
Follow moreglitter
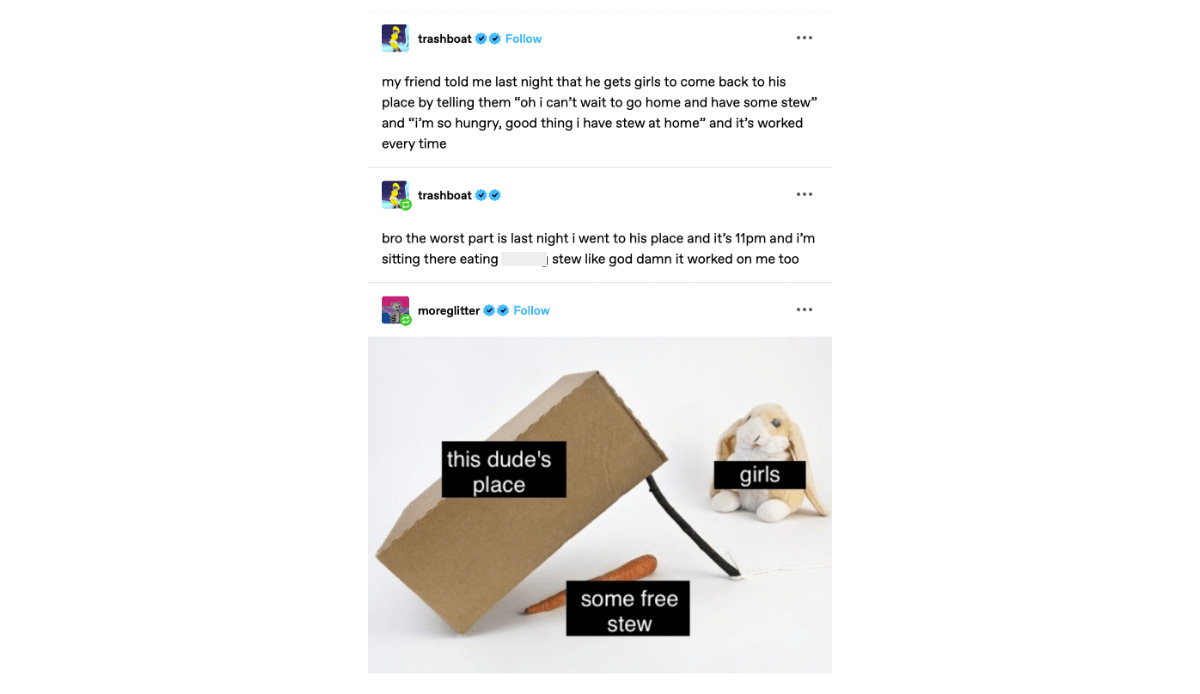pyautogui.click(x=531, y=311)
